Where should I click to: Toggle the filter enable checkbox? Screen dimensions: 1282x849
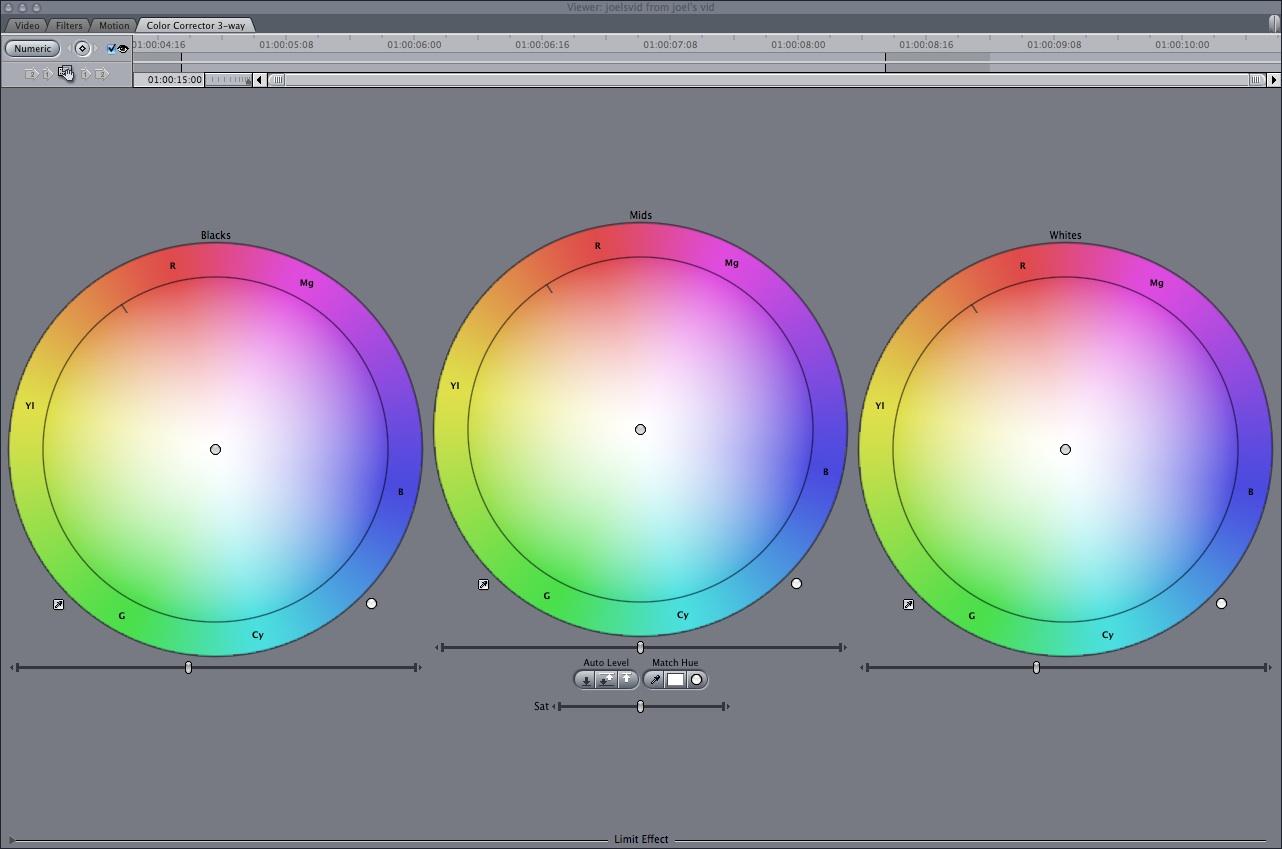pos(111,49)
